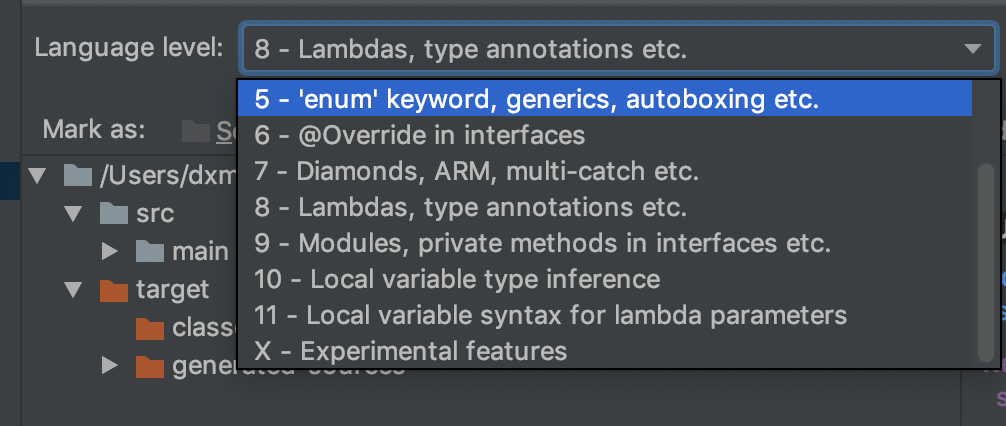Image resolution: width=1006 pixels, height=426 pixels.
Task: Pick 7 - Diamonds, ARM, multi-catch option
Action: click(604, 171)
